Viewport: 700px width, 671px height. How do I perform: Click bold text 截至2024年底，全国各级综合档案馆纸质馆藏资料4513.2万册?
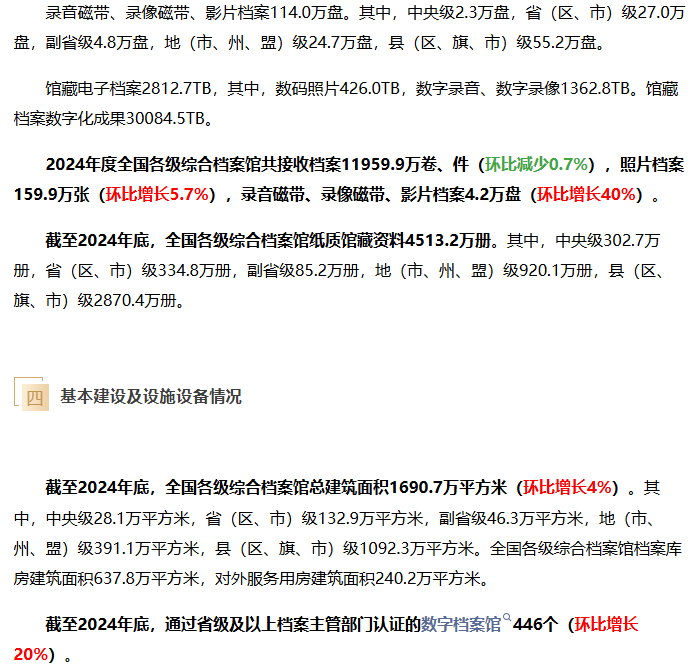(x=270, y=241)
